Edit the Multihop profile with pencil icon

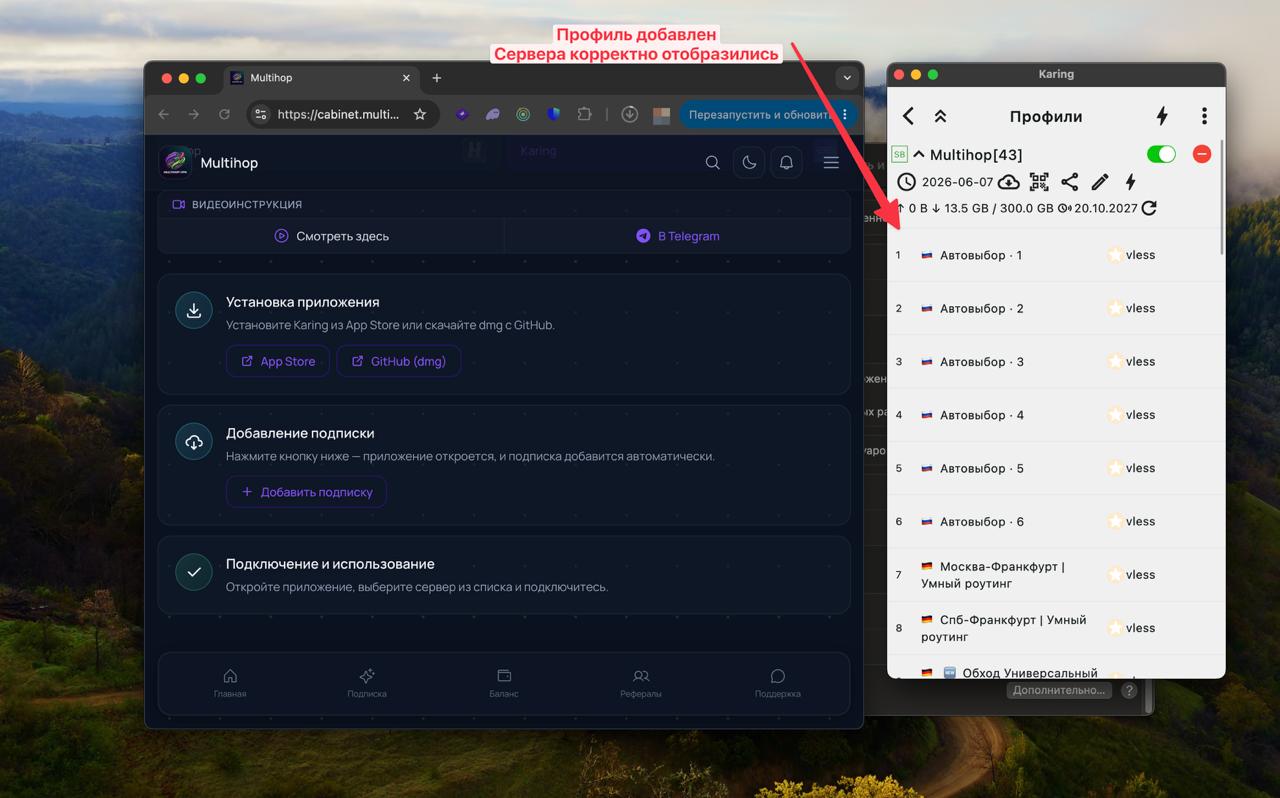(1100, 182)
